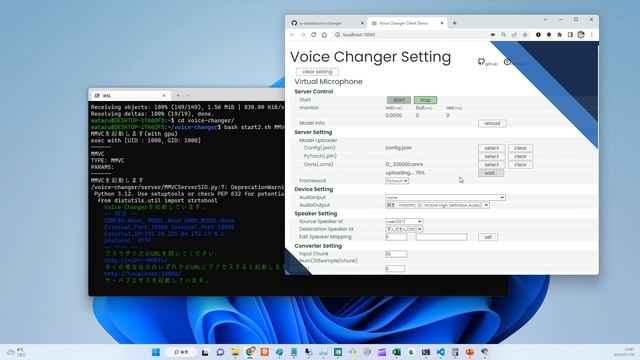The height and width of the screenshot is (360, 640).
Task: Select Voice Changer Client Demo tab
Action: click(x=407, y=23)
